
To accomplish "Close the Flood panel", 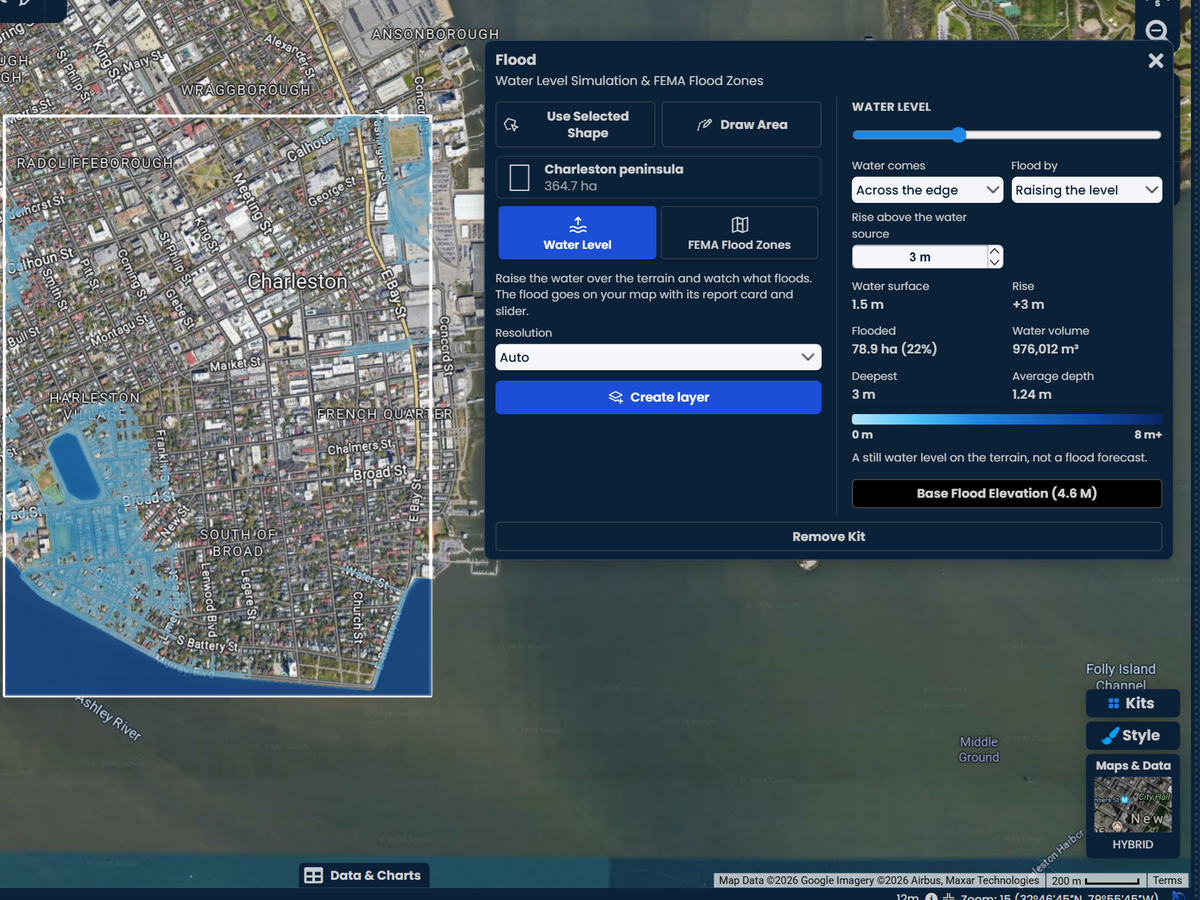I will [1156, 61].
